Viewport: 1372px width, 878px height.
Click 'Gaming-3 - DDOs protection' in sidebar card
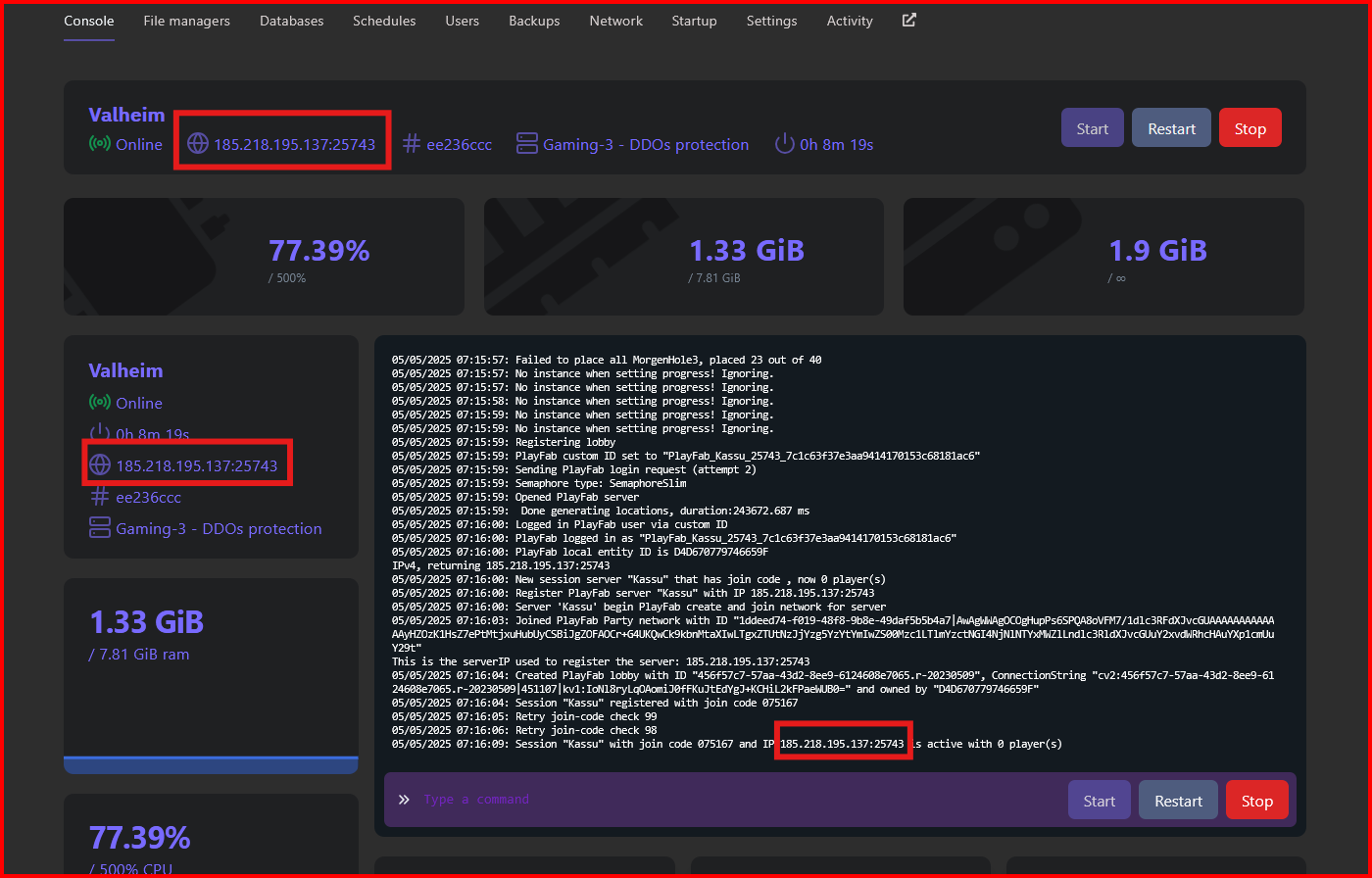pos(219,528)
